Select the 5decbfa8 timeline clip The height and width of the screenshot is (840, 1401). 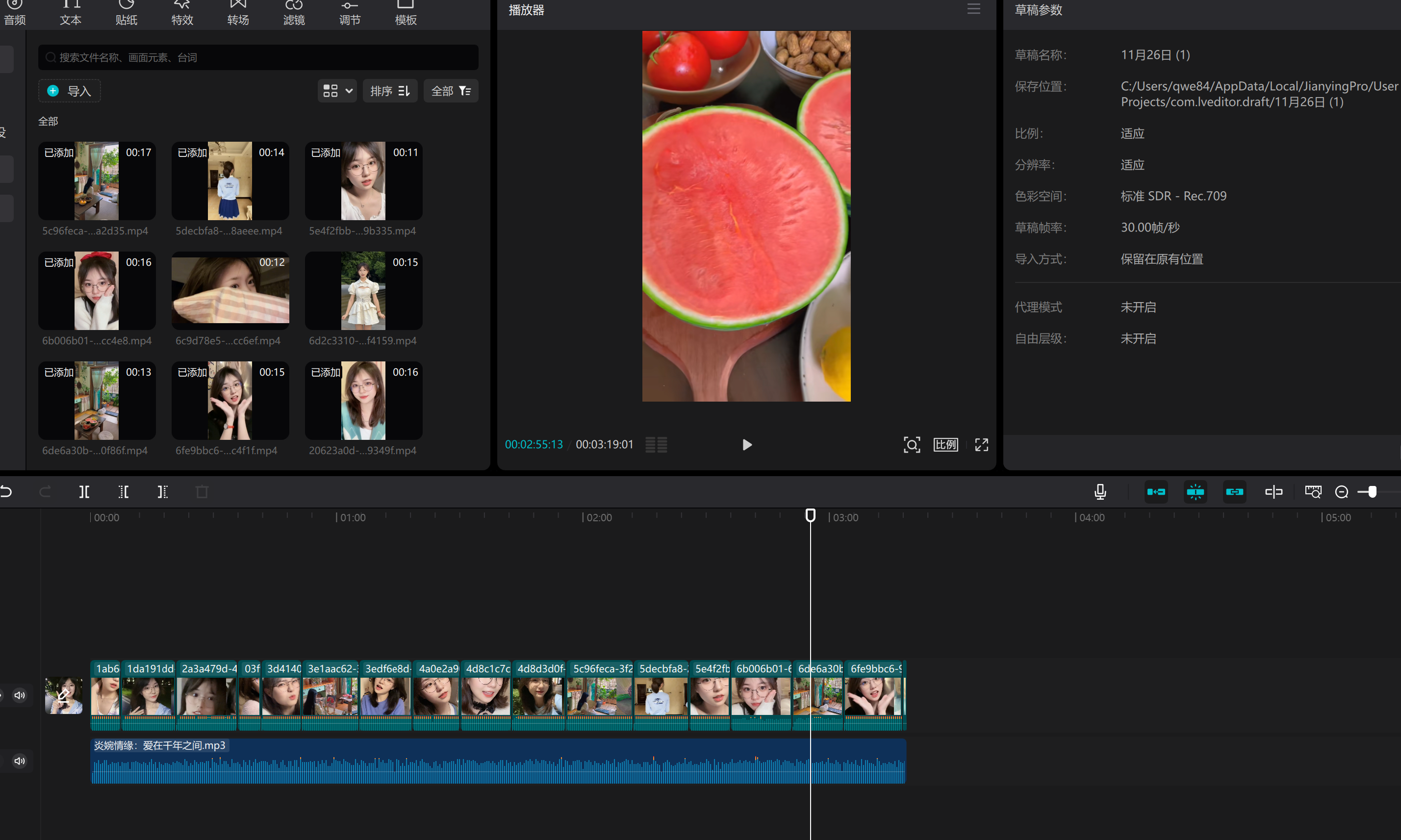(x=661, y=696)
